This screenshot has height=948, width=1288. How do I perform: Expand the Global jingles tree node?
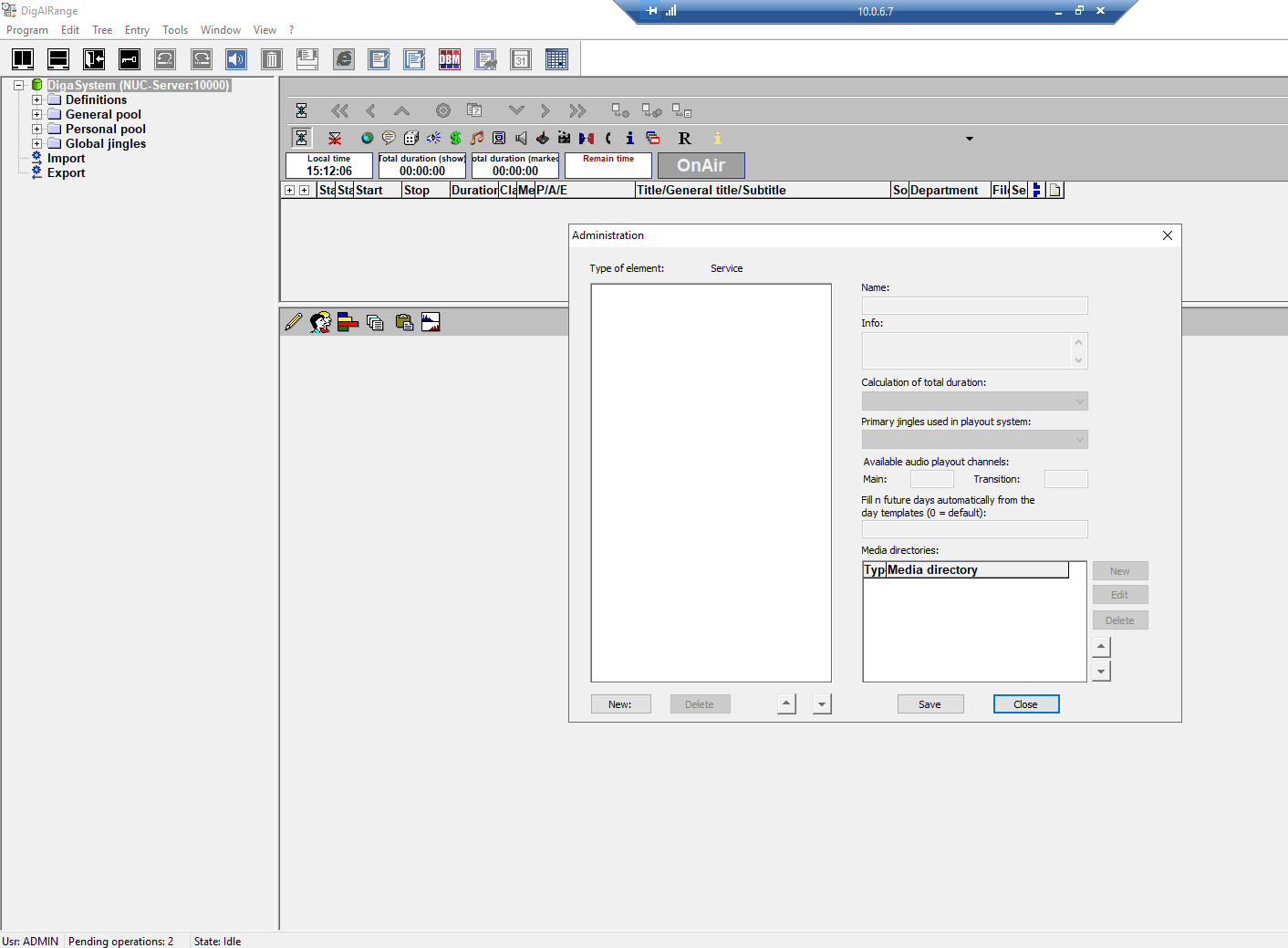click(x=37, y=144)
